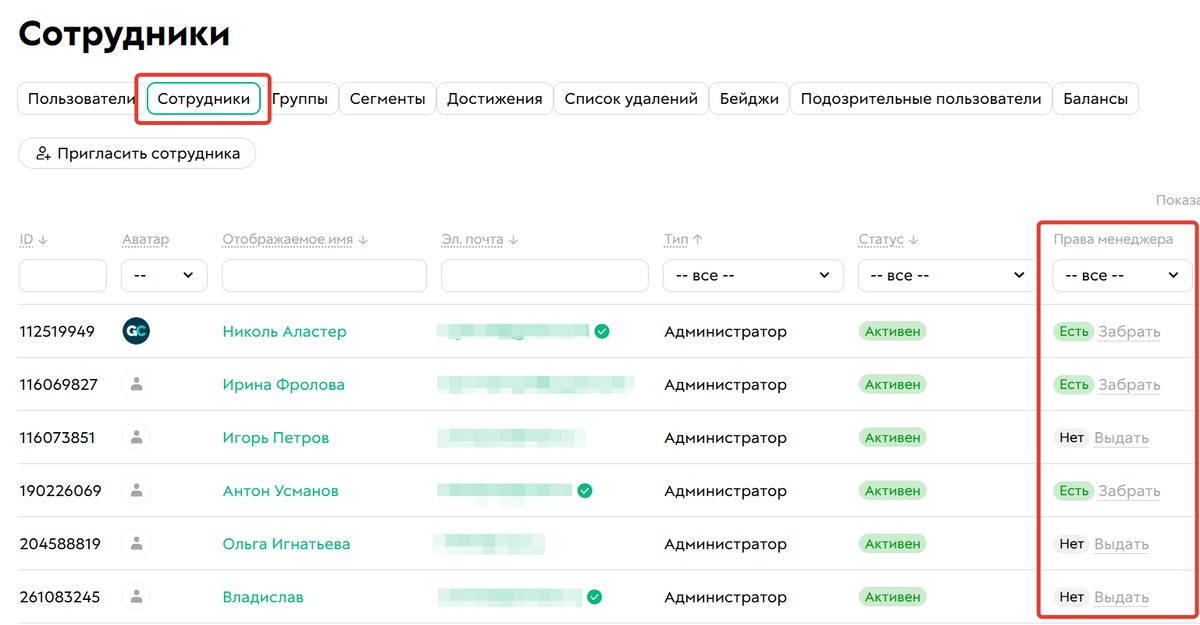
Task: Click Забрать next to Ирина Фролова
Action: coord(1129,384)
